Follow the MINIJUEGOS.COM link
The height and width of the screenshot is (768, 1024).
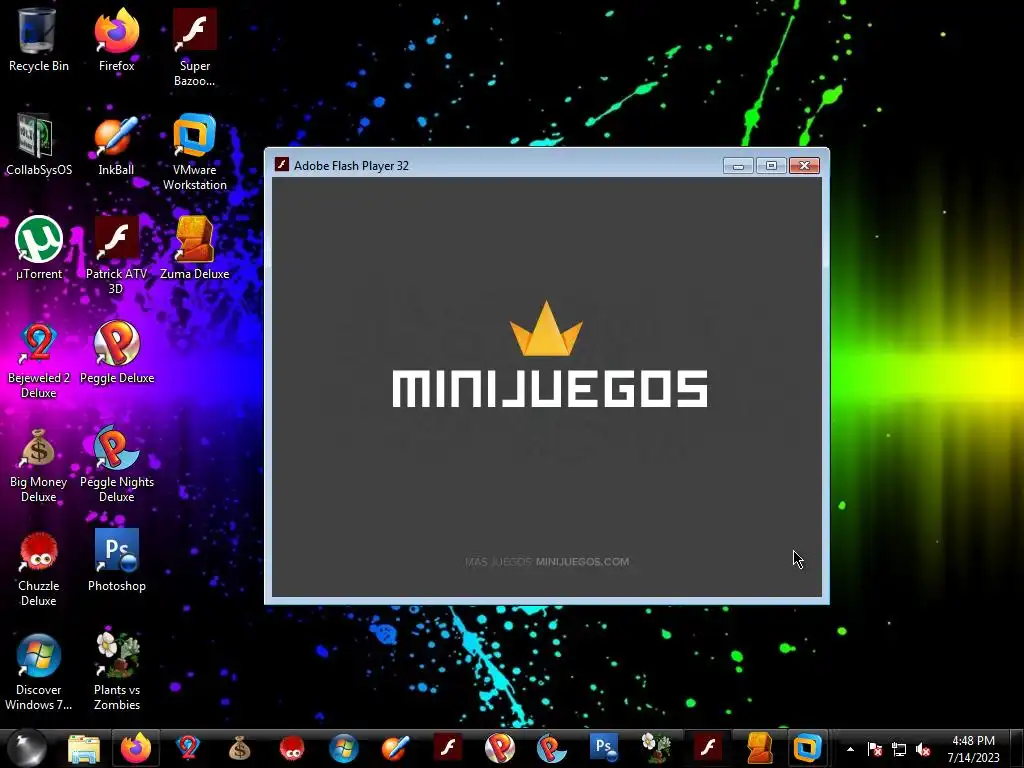coord(583,562)
